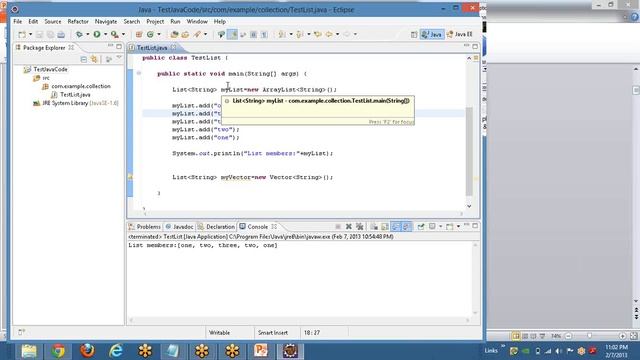The height and width of the screenshot is (360, 640).
Task: Click the Open Task folder icon
Action: [x=185, y=35]
